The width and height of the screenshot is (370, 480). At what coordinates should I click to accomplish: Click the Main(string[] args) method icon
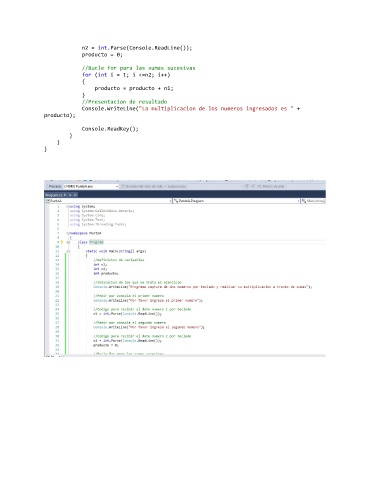point(304,201)
